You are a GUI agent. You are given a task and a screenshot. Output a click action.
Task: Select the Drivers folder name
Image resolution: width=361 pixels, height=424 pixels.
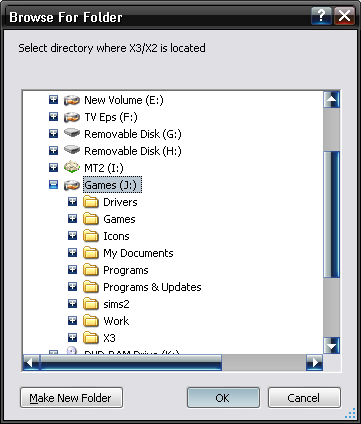[120, 202]
